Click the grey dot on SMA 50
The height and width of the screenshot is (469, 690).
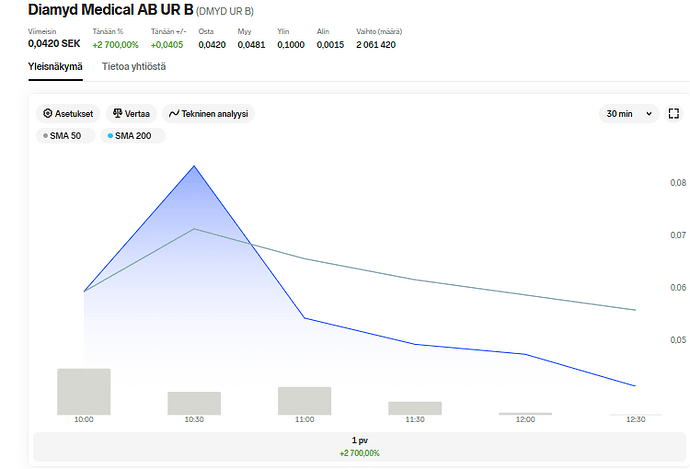click(x=45, y=136)
